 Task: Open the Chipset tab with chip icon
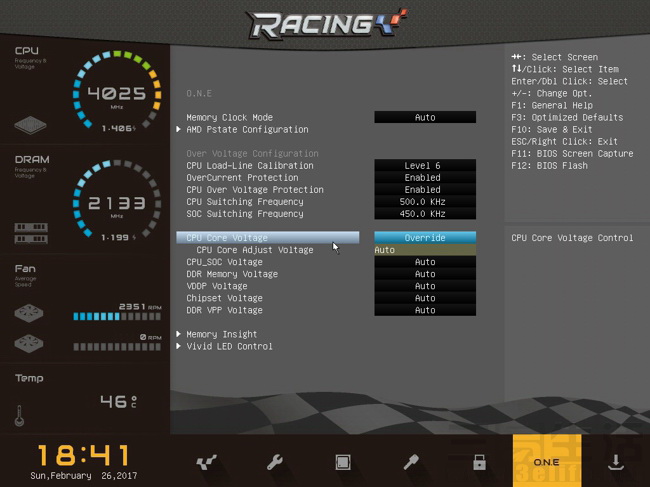point(343,462)
